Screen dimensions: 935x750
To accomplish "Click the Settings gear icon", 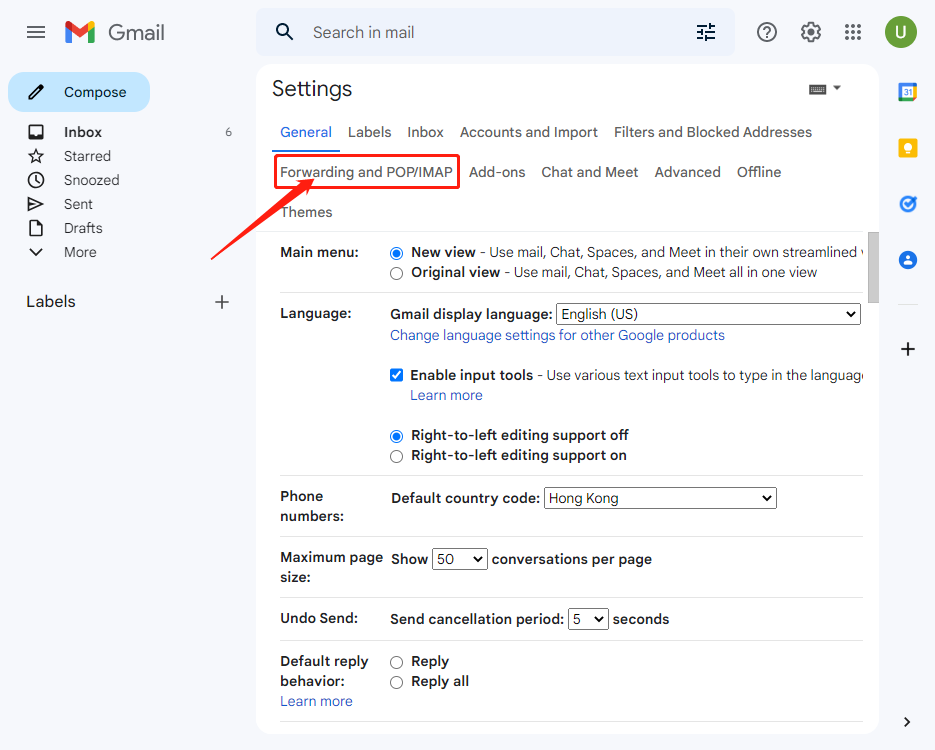I will (x=810, y=32).
